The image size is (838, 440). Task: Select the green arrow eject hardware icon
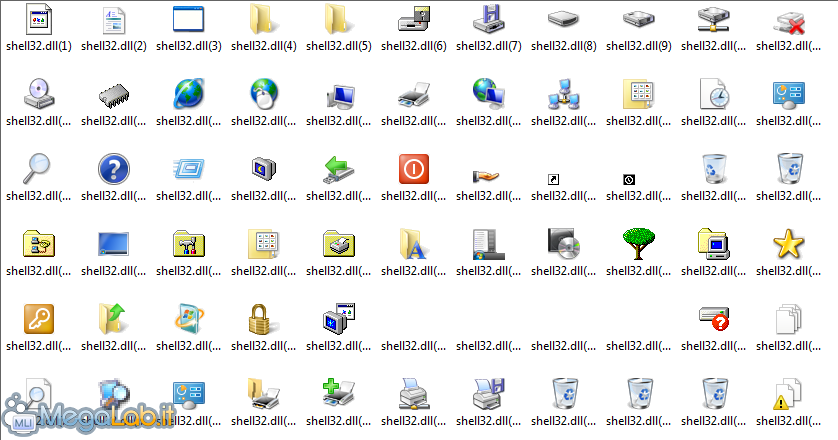tap(339, 169)
